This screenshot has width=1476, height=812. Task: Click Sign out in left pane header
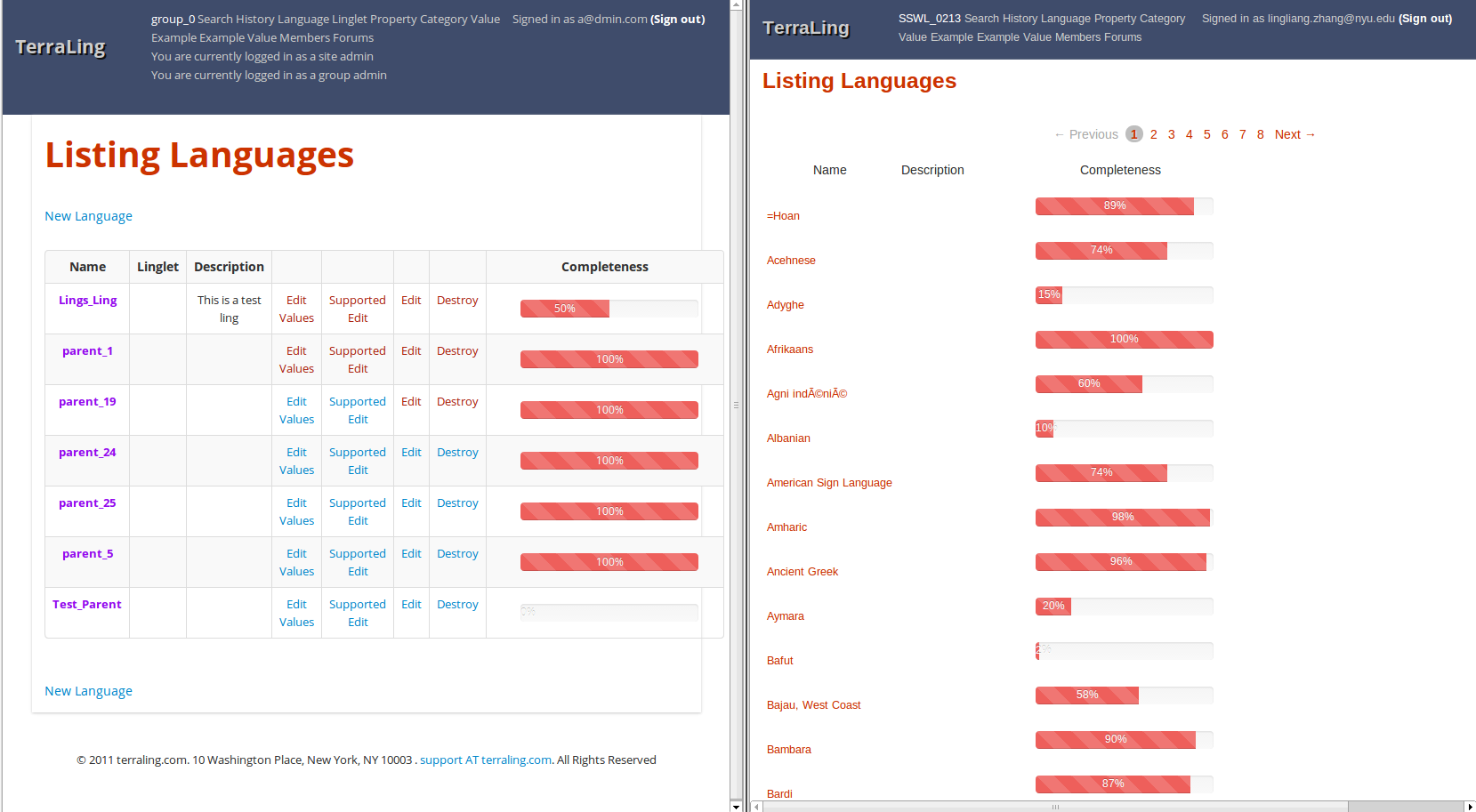tap(677, 19)
